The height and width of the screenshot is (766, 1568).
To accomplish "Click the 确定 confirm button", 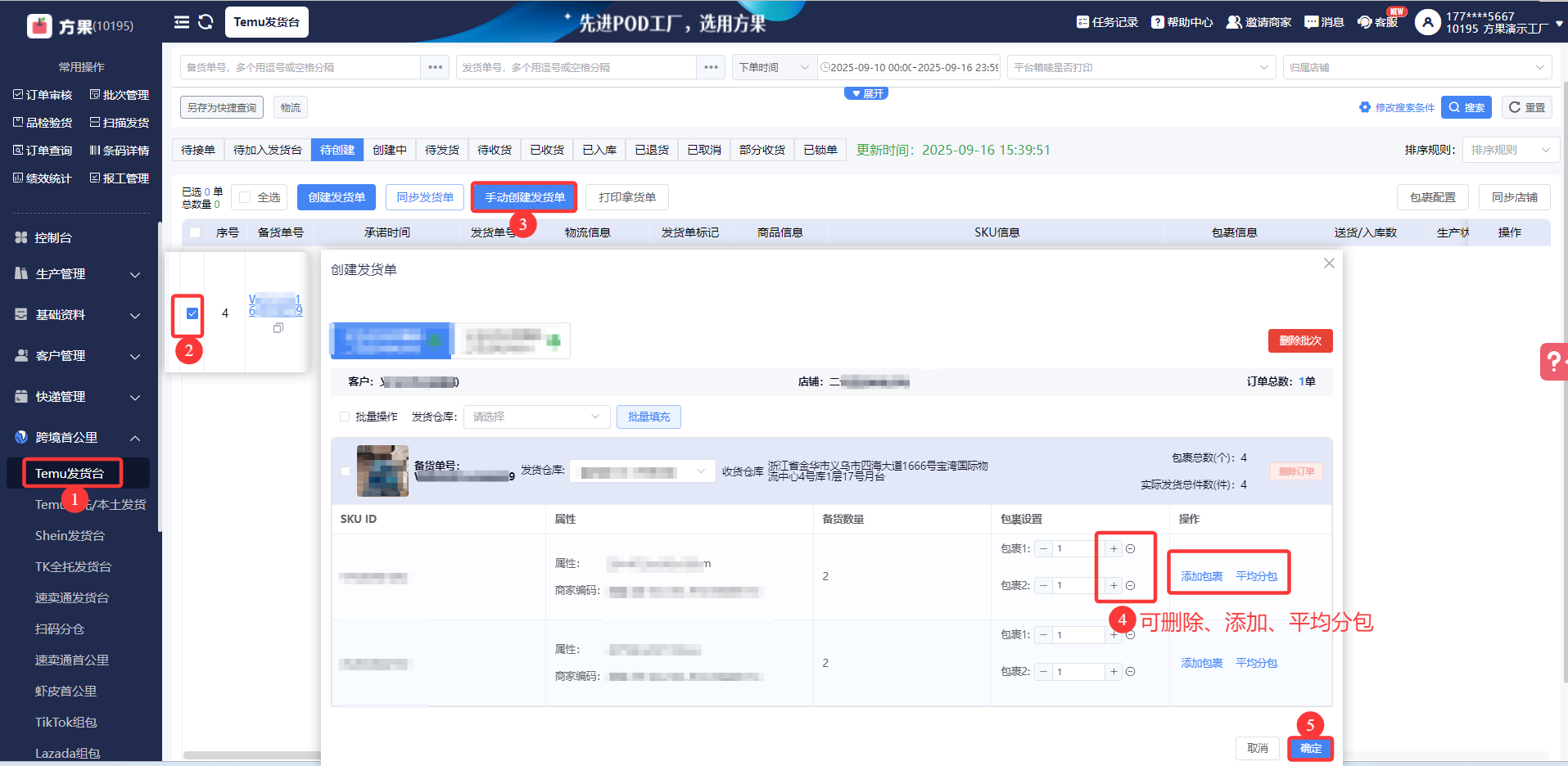I will coord(1310,748).
